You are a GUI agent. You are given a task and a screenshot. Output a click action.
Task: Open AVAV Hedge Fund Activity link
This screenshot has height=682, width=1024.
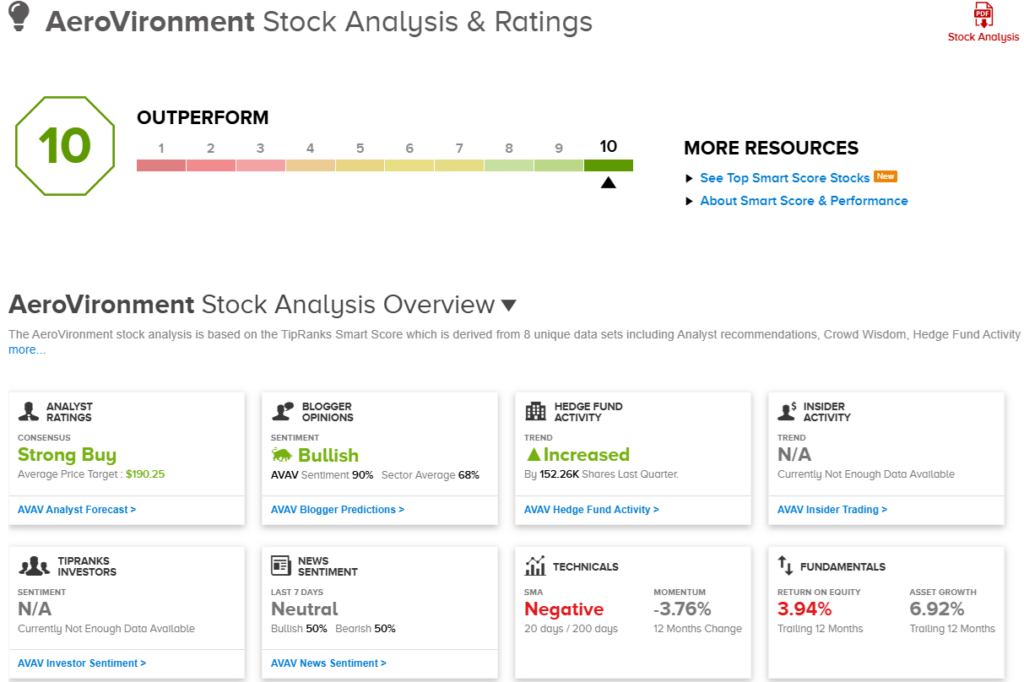tap(592, 510)
